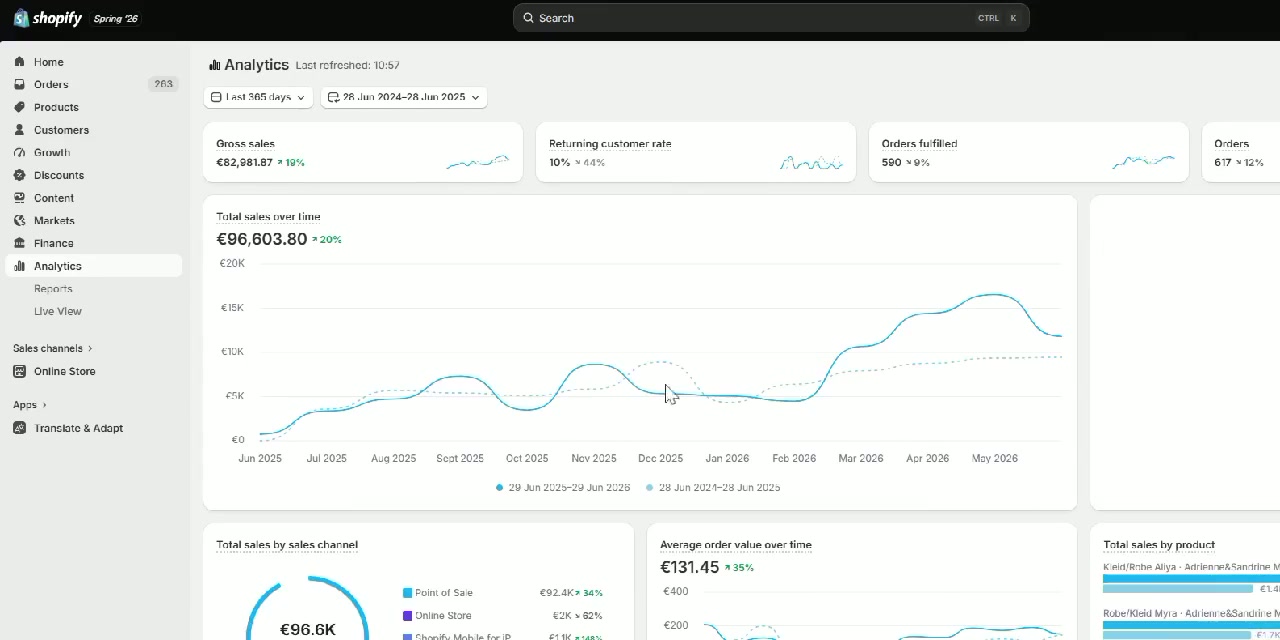
Task: Click the Translate & Adapt app icon
Action: (19, 428)
